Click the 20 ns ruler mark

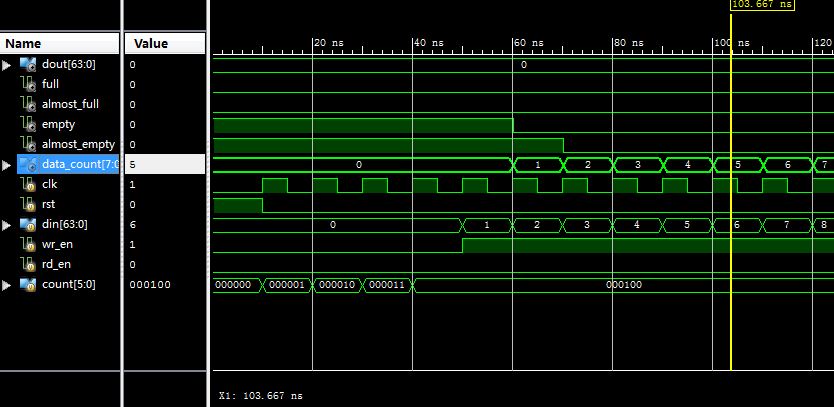coord(328,43)
